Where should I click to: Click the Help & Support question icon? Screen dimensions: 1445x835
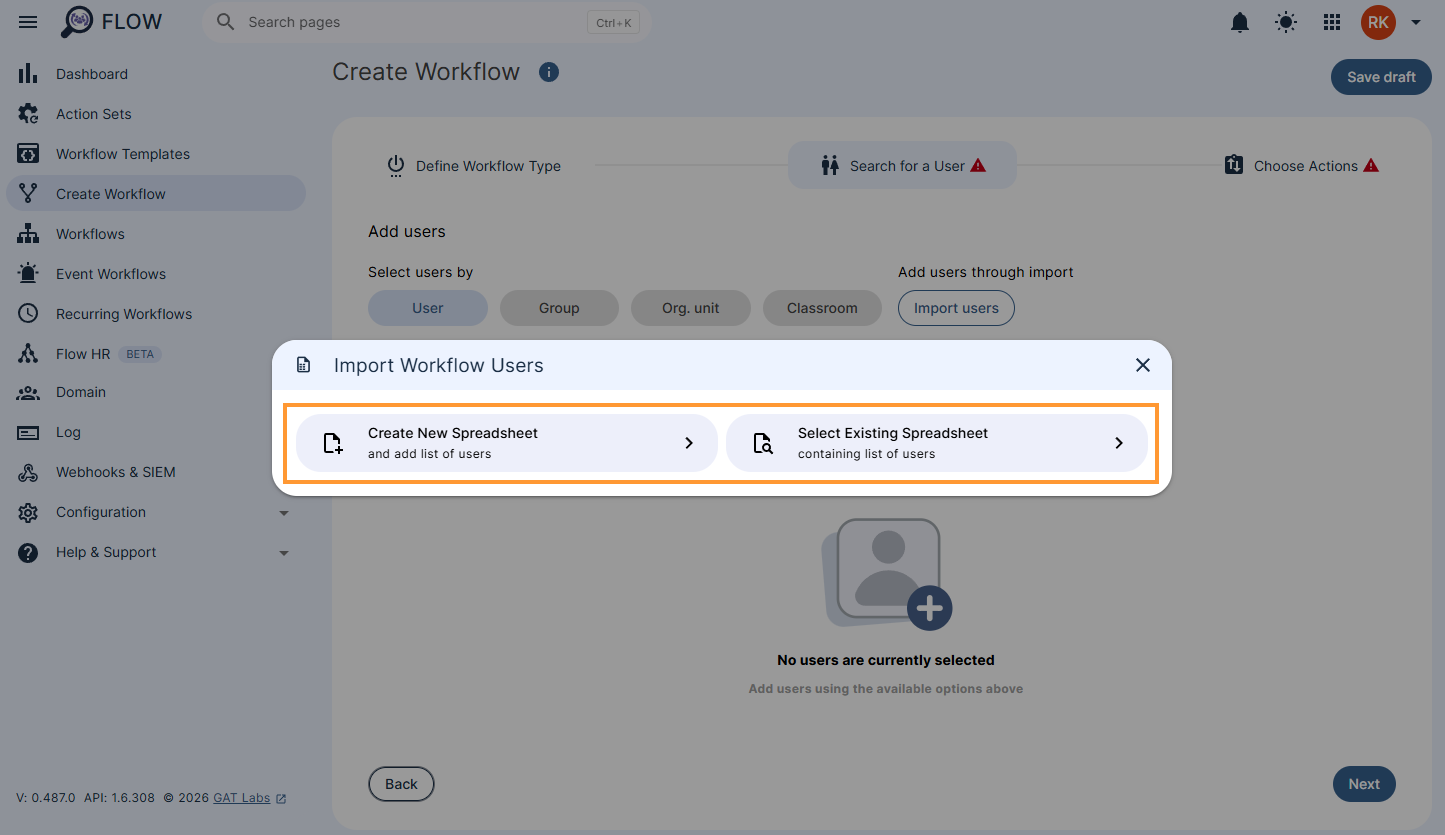click(28, 552)
